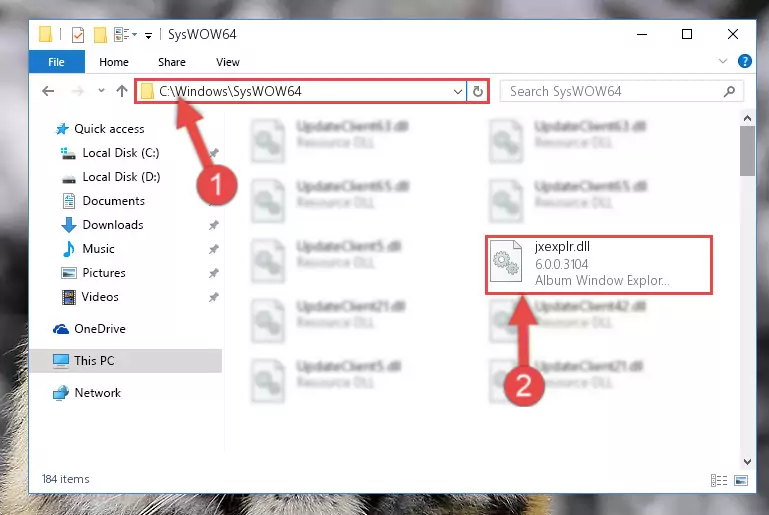Click the address bar path C:\Windows\SysWOW64
Image resolution: width=769 pixels, height=515 pixels.
(230, 92)
